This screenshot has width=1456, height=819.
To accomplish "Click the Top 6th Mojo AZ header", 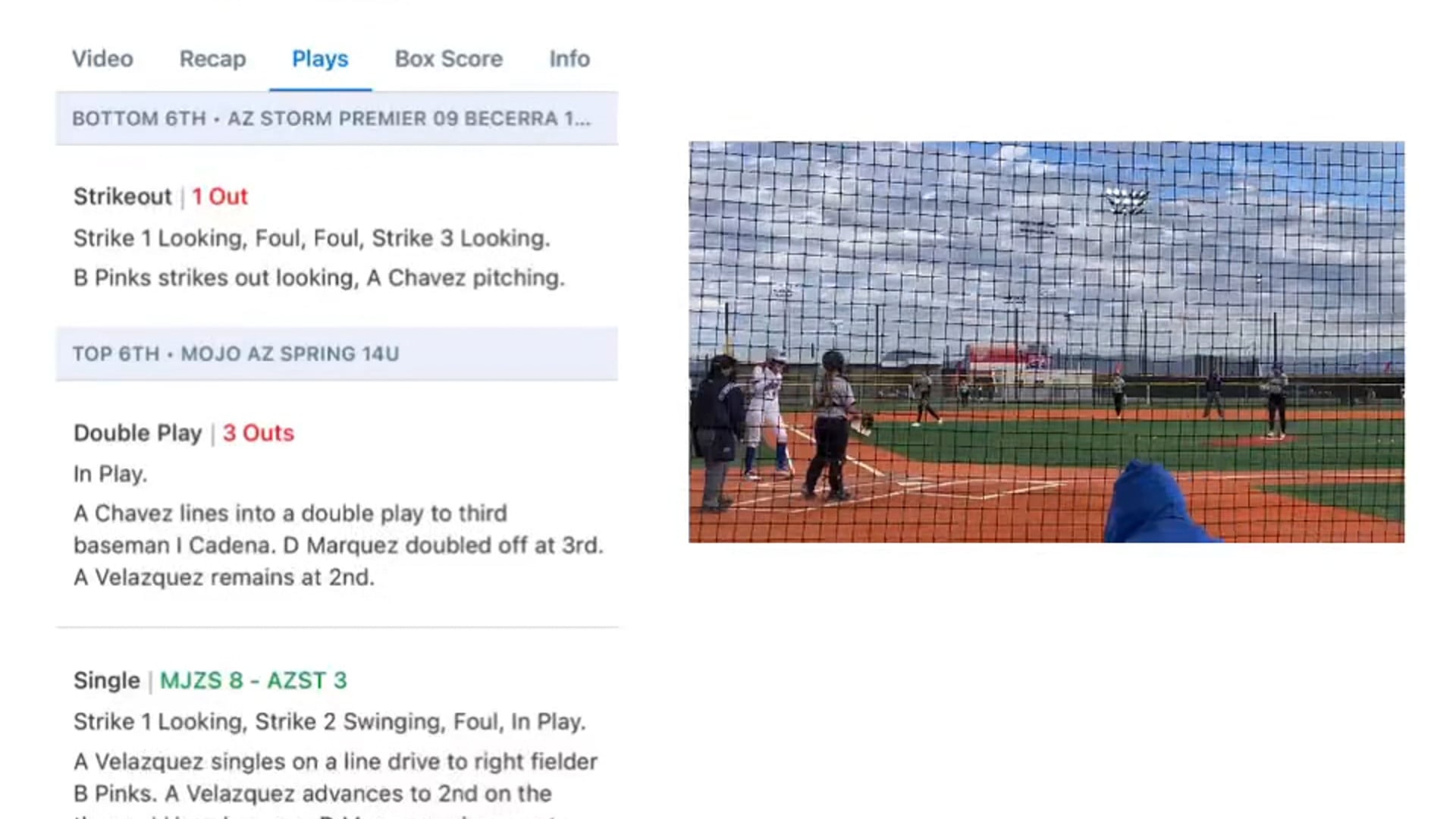I will (x=337, y=354).
